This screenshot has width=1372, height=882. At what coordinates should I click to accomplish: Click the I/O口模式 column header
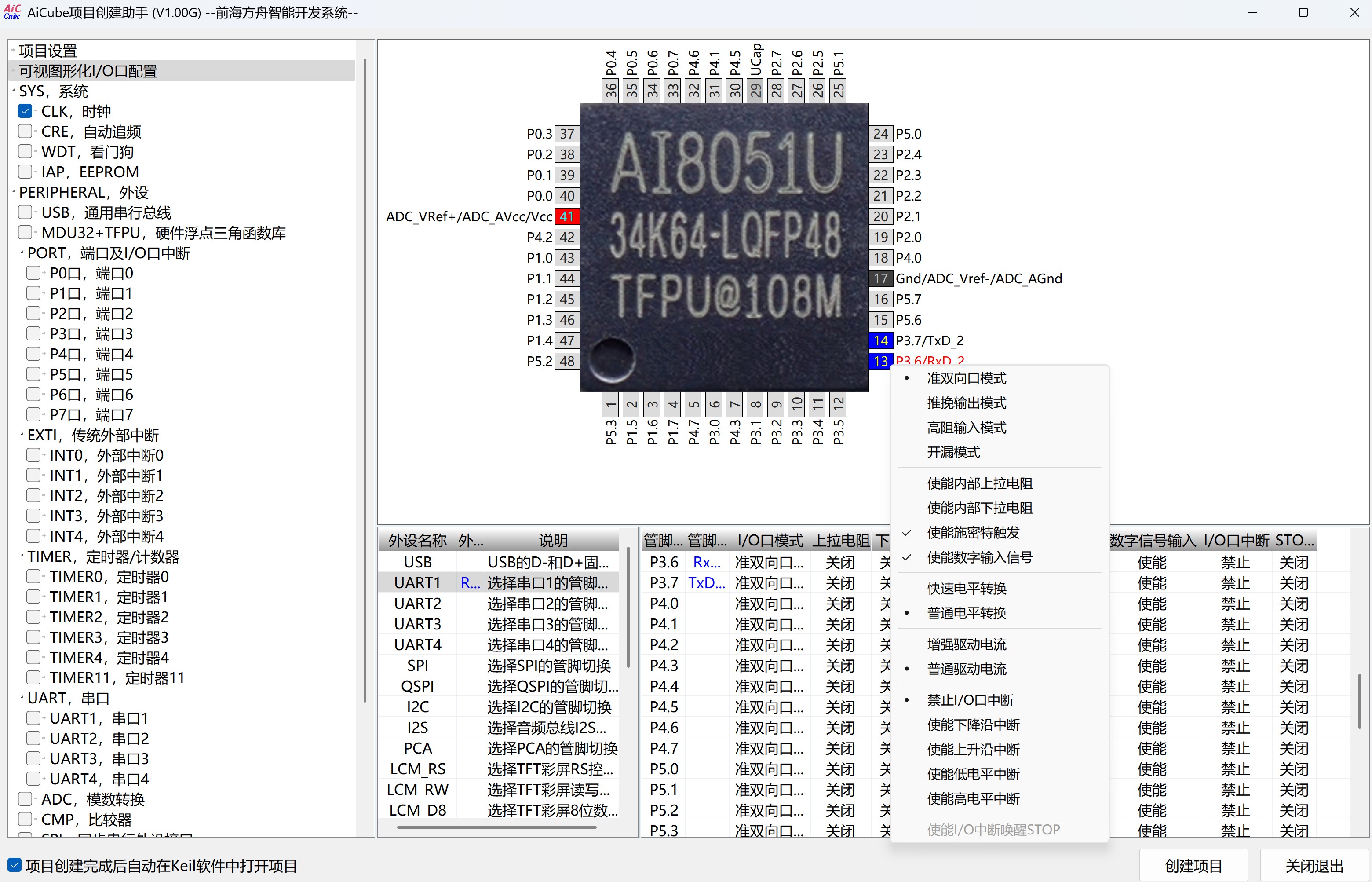770,540
